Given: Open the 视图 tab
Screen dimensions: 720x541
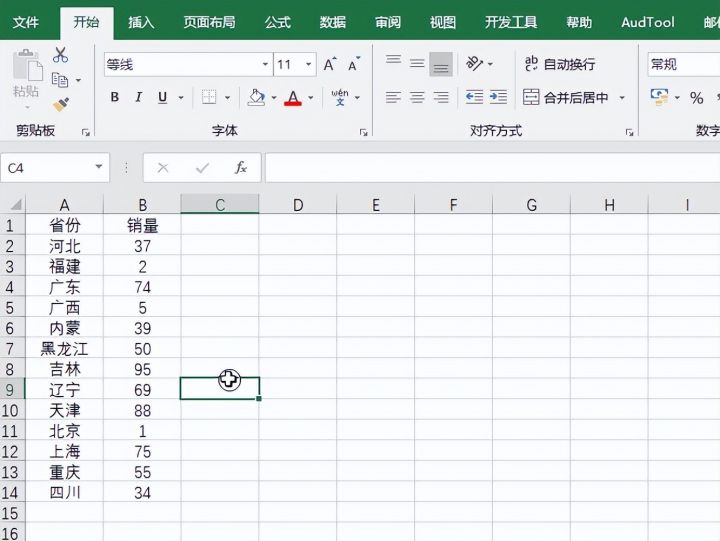Looking at the screenshot, I should [443, 22].
